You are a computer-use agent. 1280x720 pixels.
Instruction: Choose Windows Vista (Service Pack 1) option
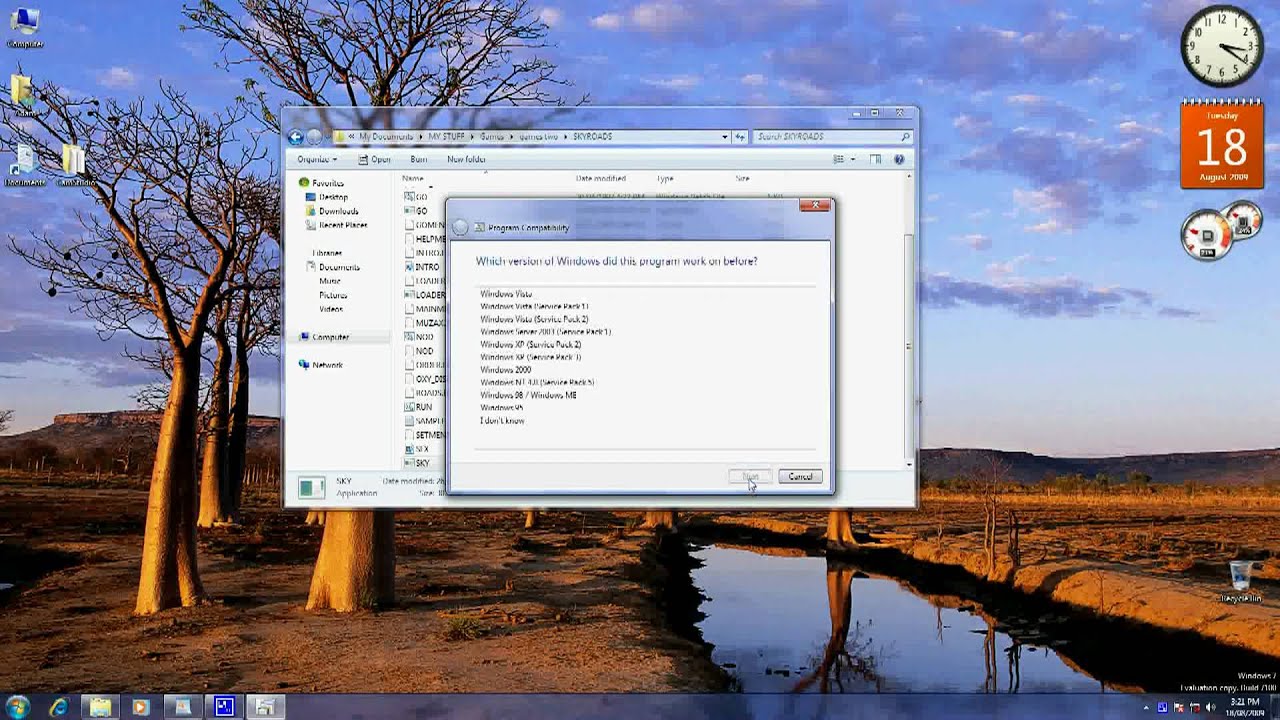pyautogui.click(x=535, y=306)
